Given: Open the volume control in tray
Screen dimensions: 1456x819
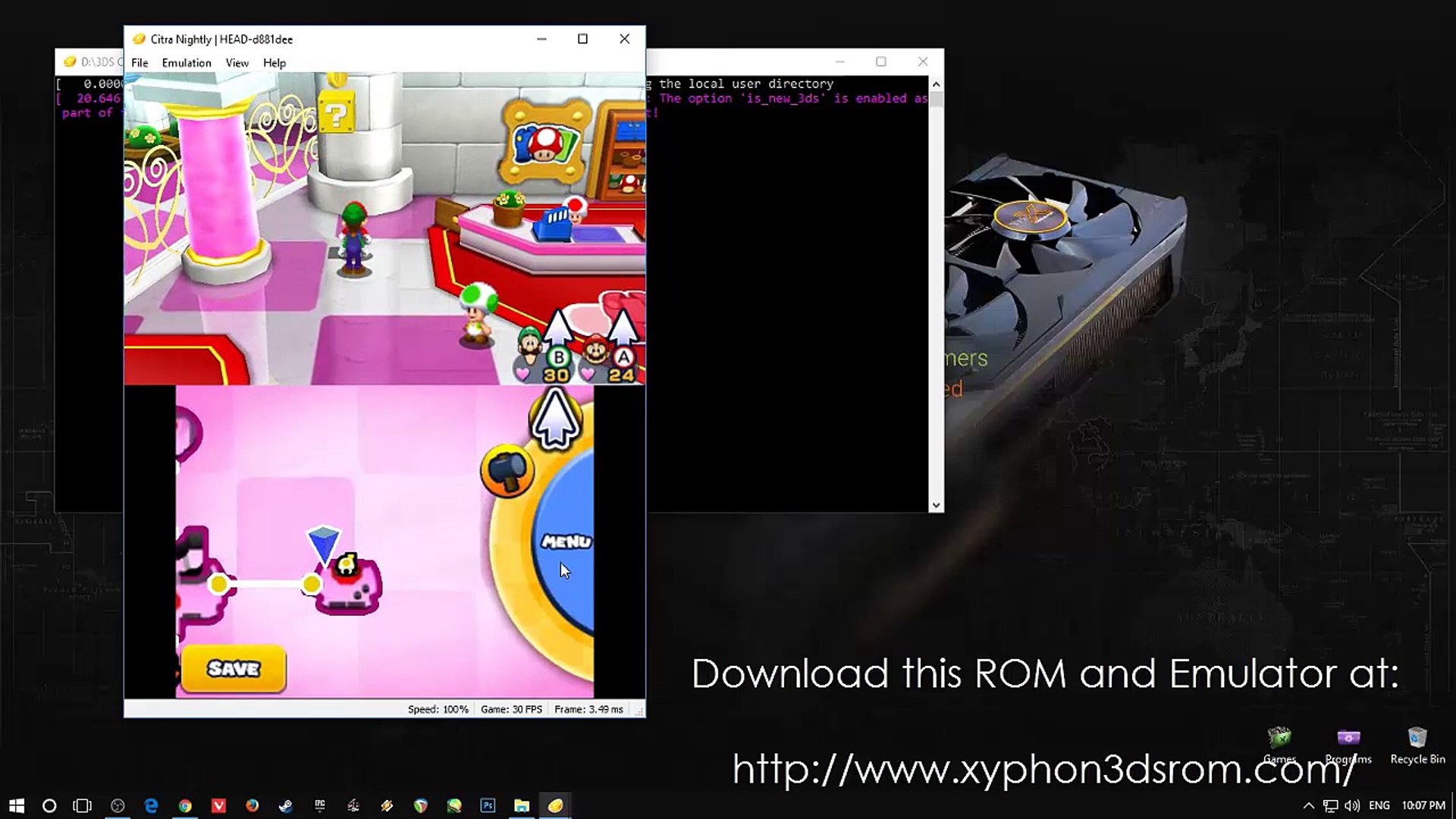Looking at the screenshot, I should (x=1352, y=805).
